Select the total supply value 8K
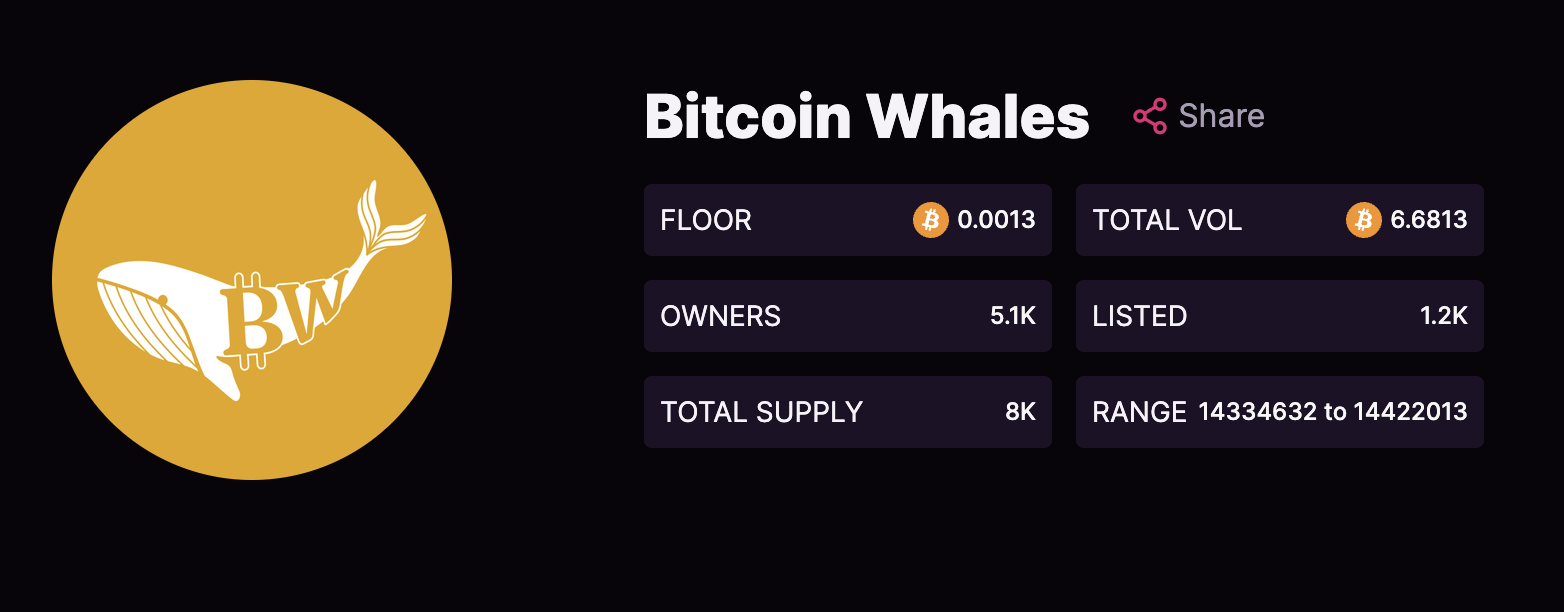This screenshot has height=612, width=1564. click(1020, 412)
